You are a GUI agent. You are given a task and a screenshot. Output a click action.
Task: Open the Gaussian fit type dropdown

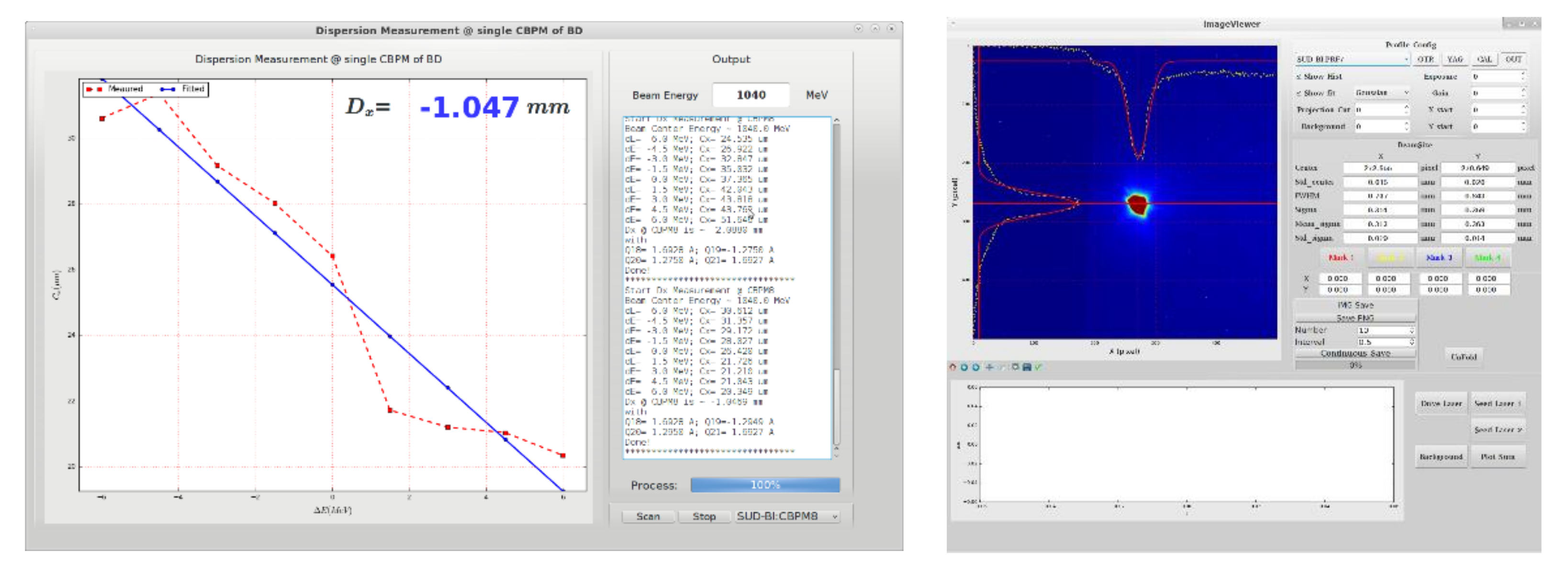coord(1381,92)
